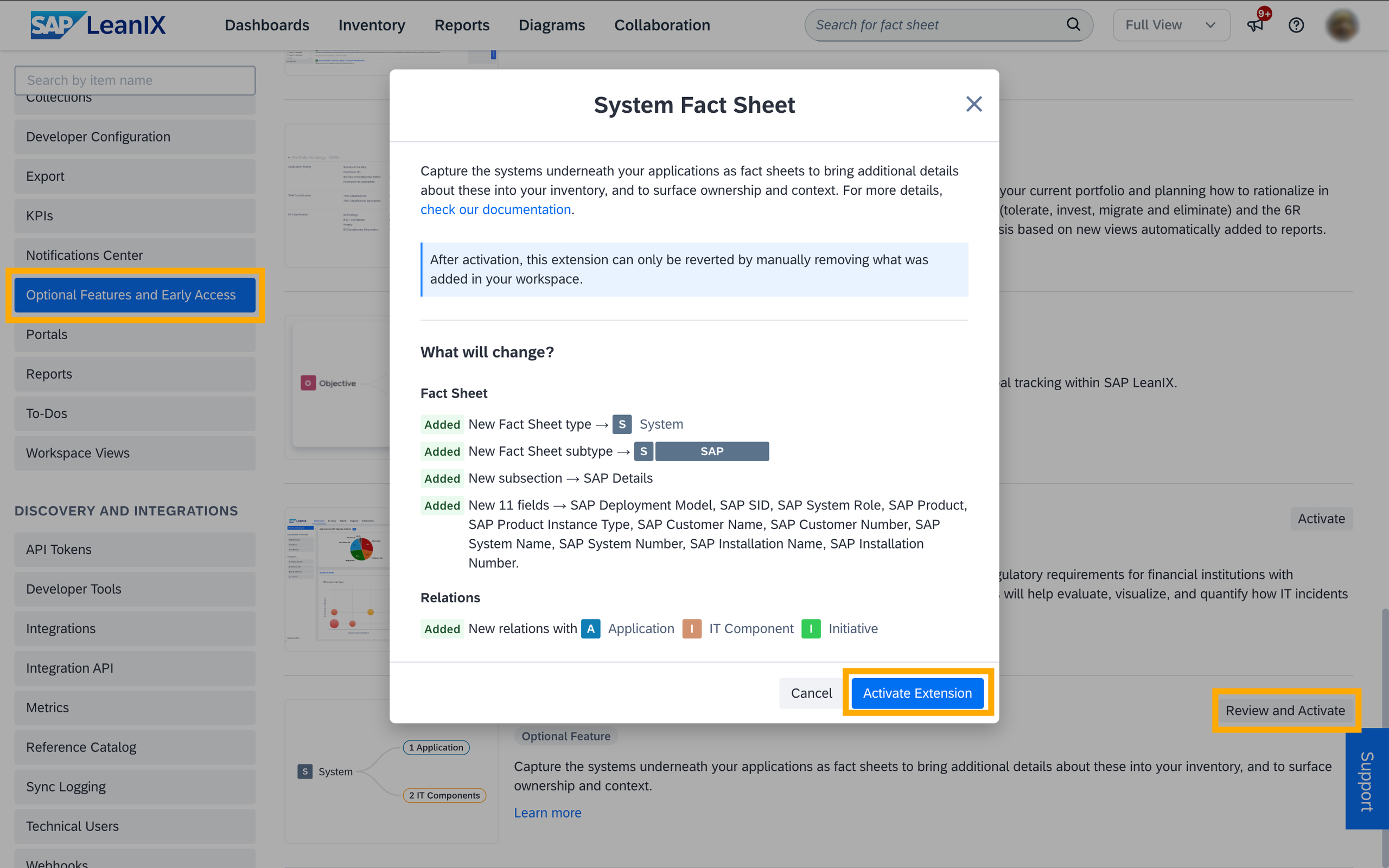Click the SAP LeanIX logo
1389x868 pixels.
click(x=98, y=25)
